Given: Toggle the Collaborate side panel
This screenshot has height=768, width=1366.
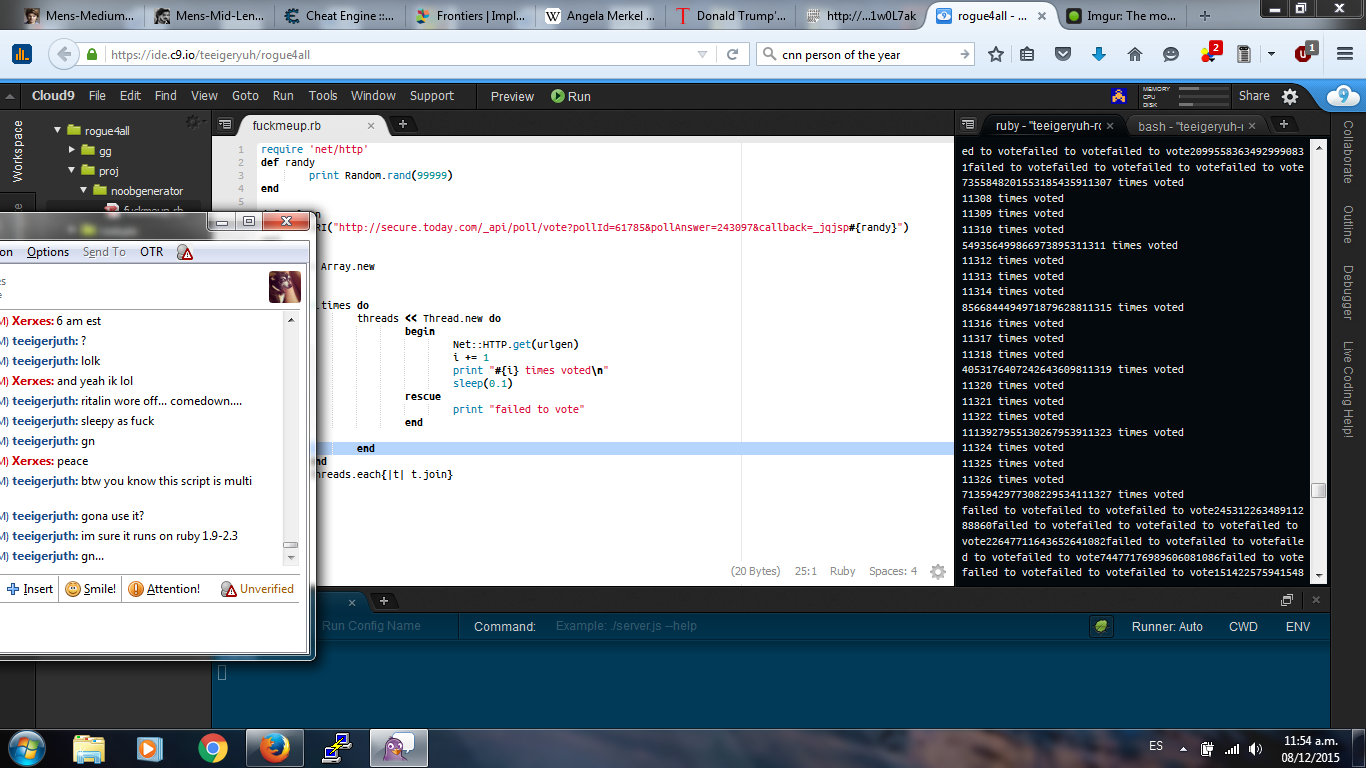Looking at the screenshot, I should click(x=1348, y=152).
